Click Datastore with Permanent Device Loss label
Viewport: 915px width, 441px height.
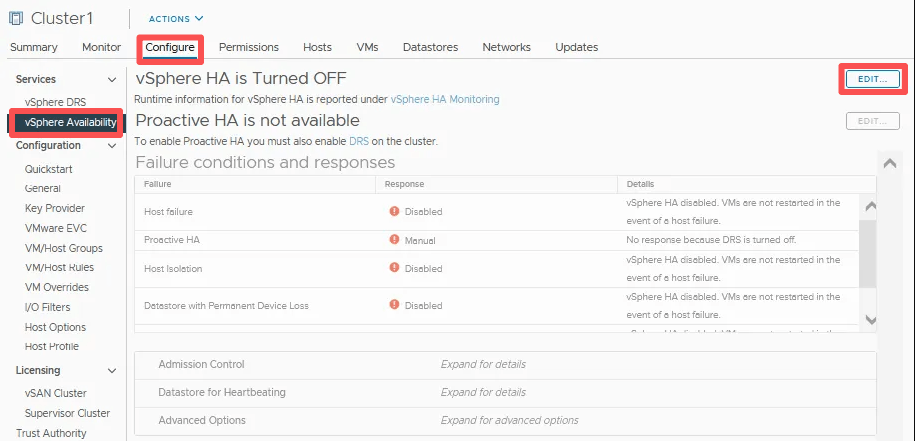coord(226,305)
